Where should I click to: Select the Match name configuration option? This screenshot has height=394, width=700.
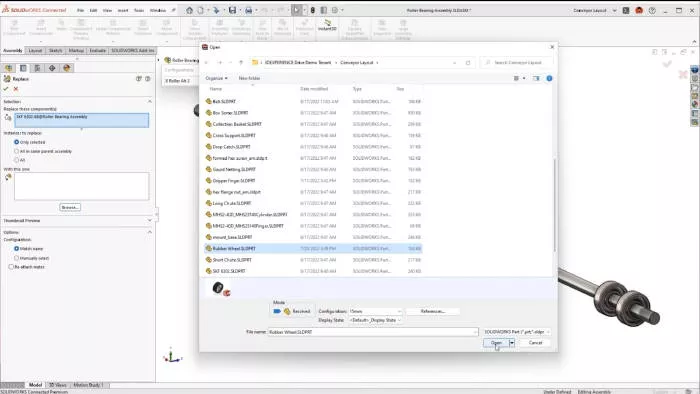17,249
